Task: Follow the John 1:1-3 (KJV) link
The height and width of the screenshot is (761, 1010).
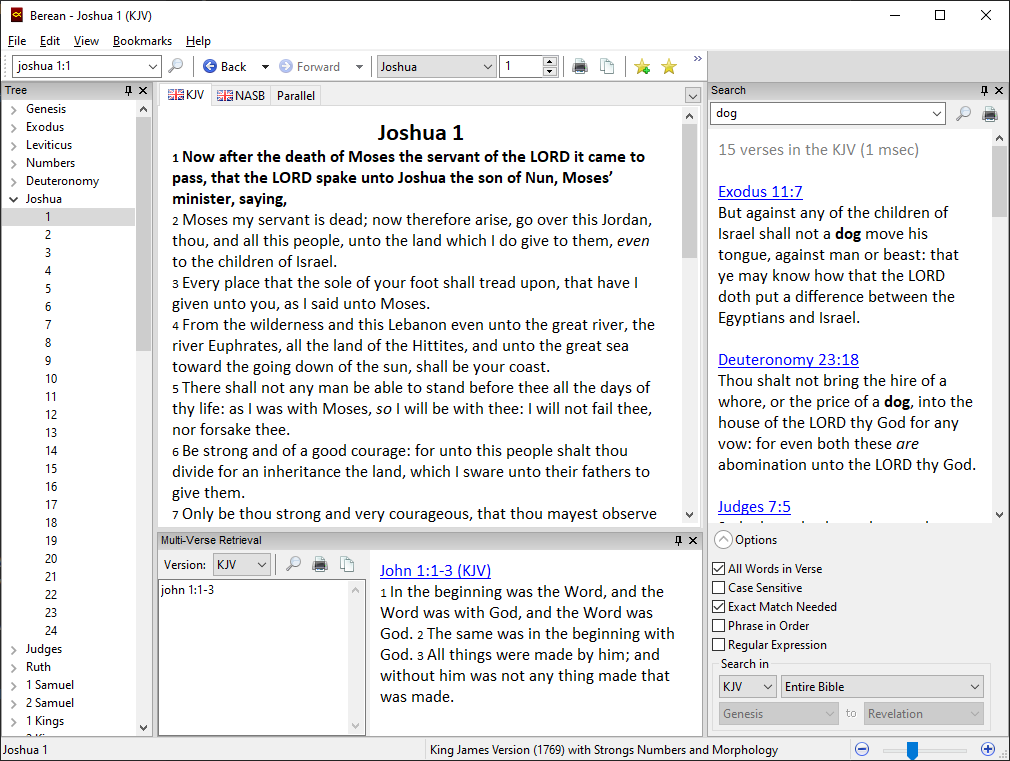Action: (x=435, y=570)
